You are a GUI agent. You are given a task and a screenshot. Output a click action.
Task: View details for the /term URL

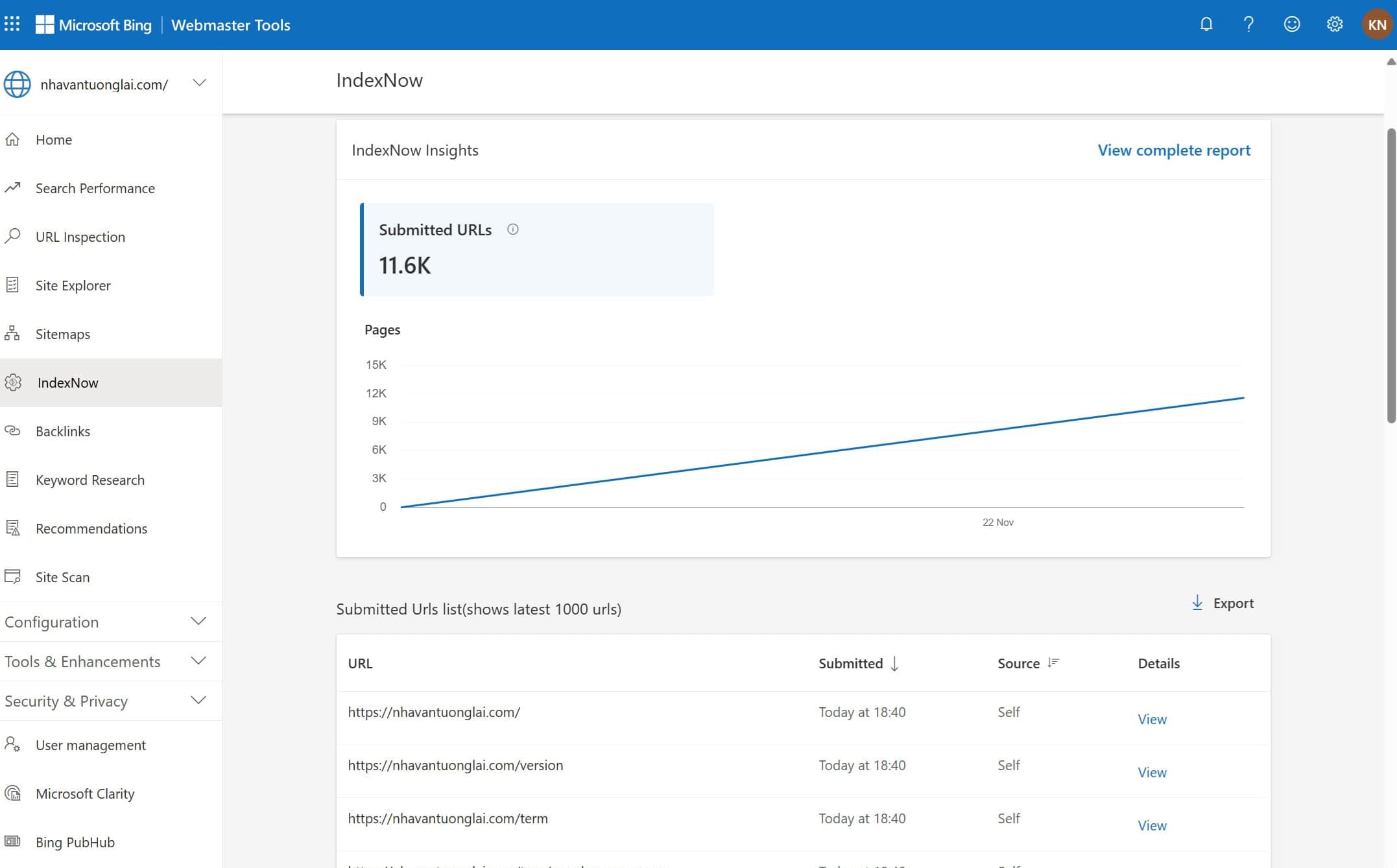(x=1152, y=825)
